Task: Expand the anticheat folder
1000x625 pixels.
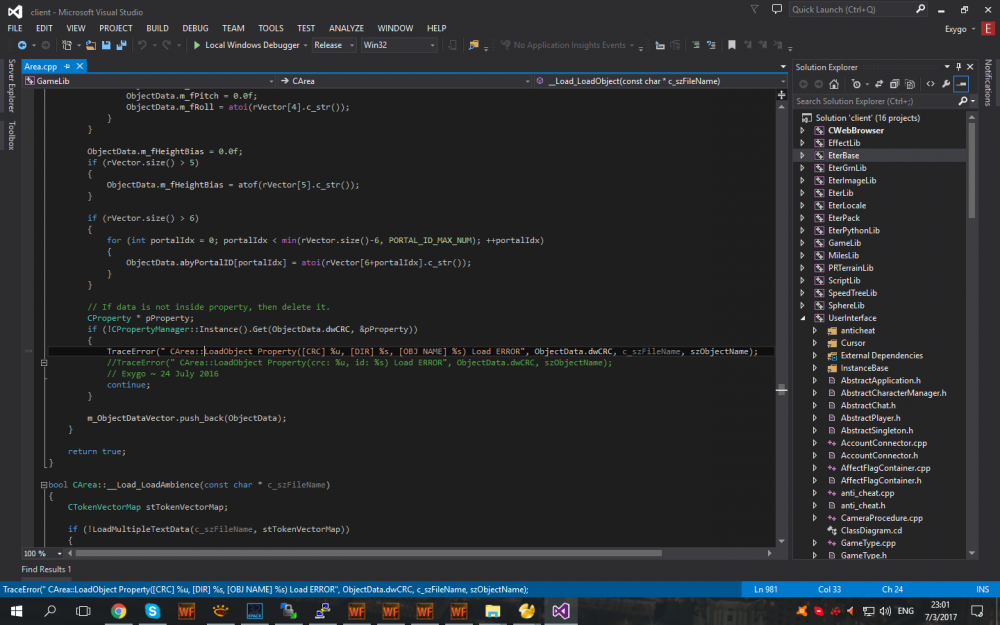Action: 814,331
